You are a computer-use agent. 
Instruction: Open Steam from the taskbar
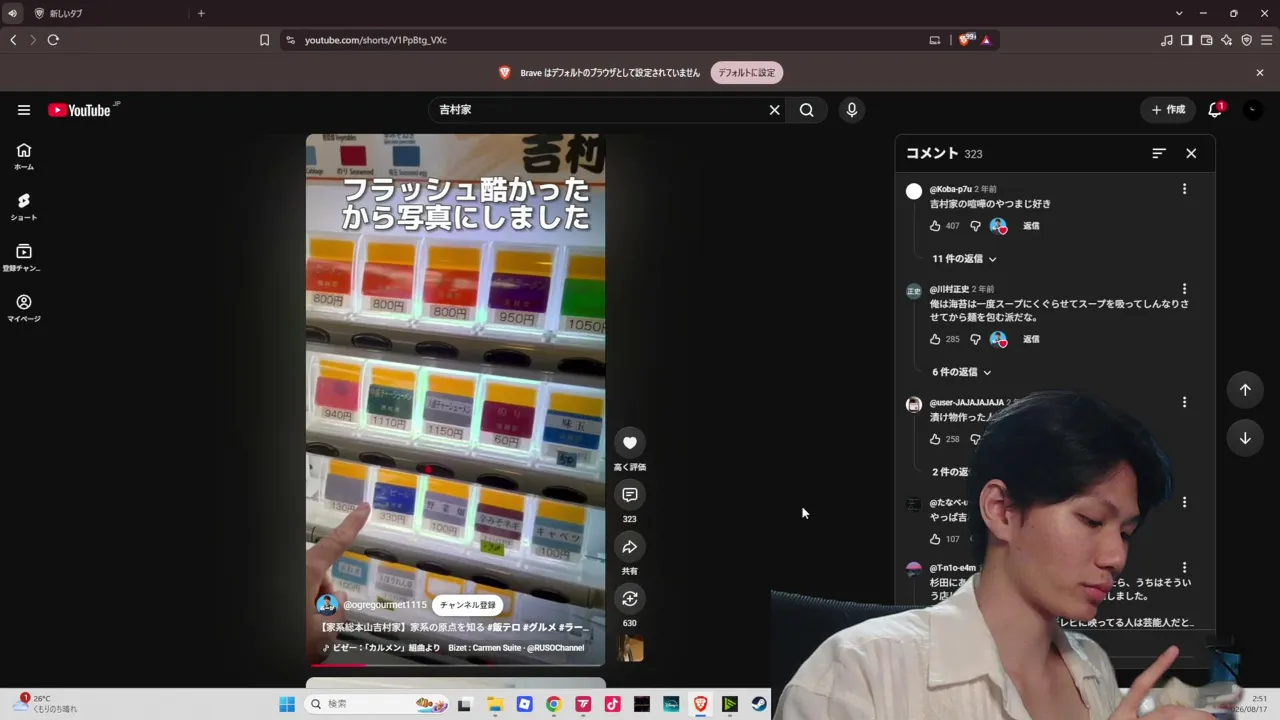759,704
